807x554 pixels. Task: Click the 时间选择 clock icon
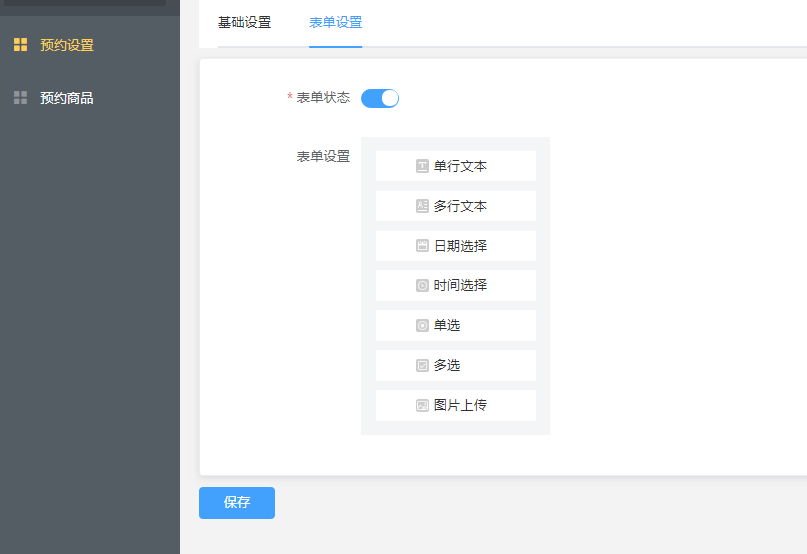(422, 285)
